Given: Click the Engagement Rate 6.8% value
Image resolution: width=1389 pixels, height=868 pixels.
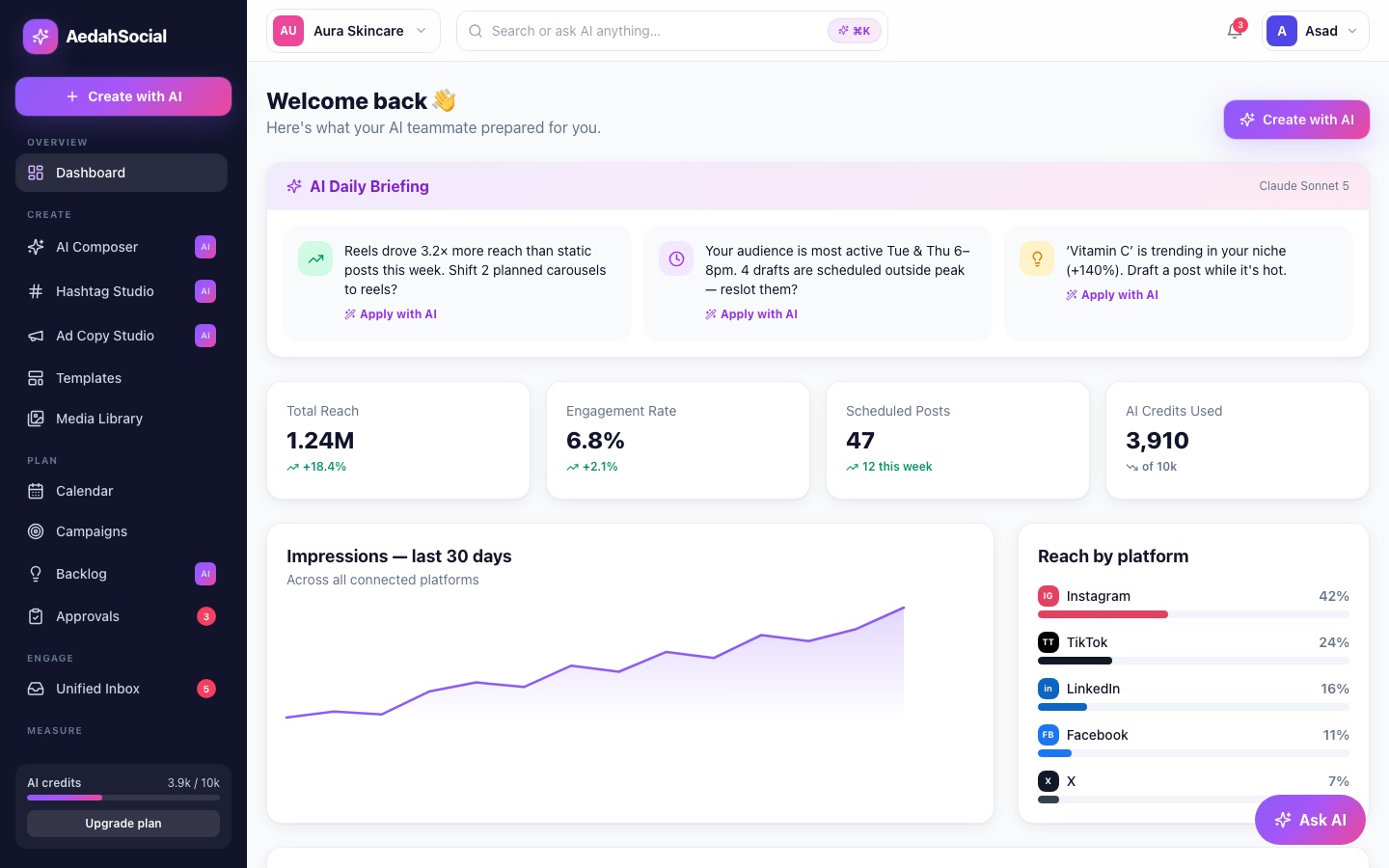Looking at the screenshot, I should click(595, 441).
